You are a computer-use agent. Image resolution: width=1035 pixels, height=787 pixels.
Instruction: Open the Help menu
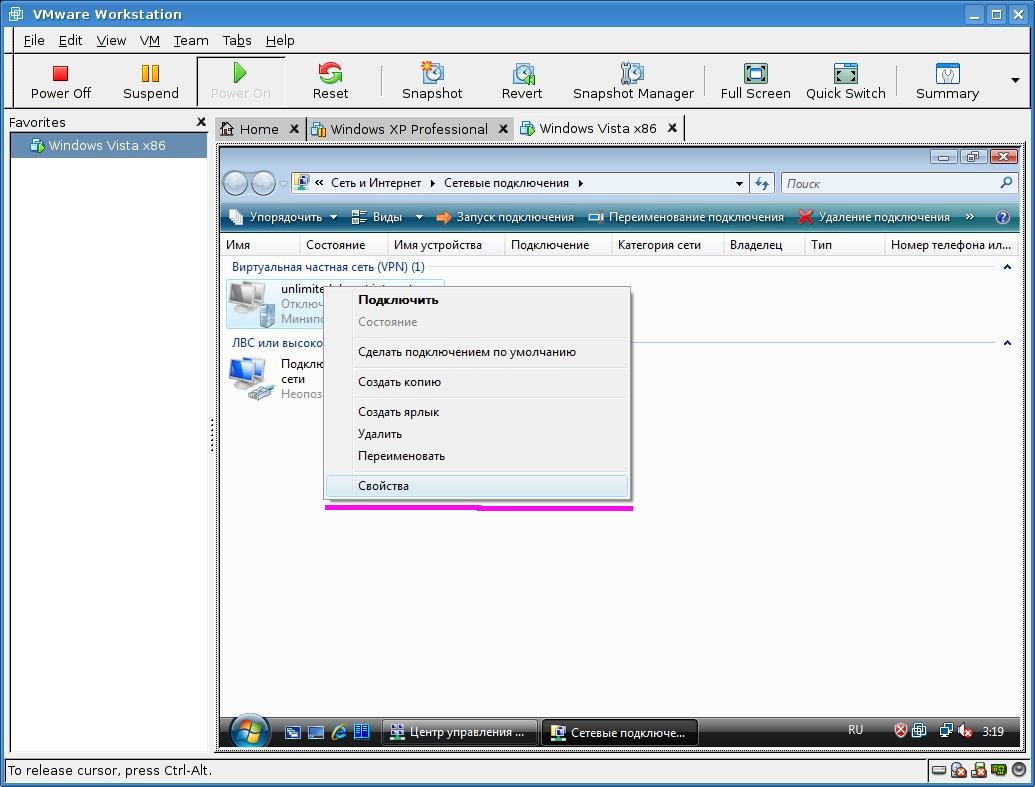click(x=280, y=40)
